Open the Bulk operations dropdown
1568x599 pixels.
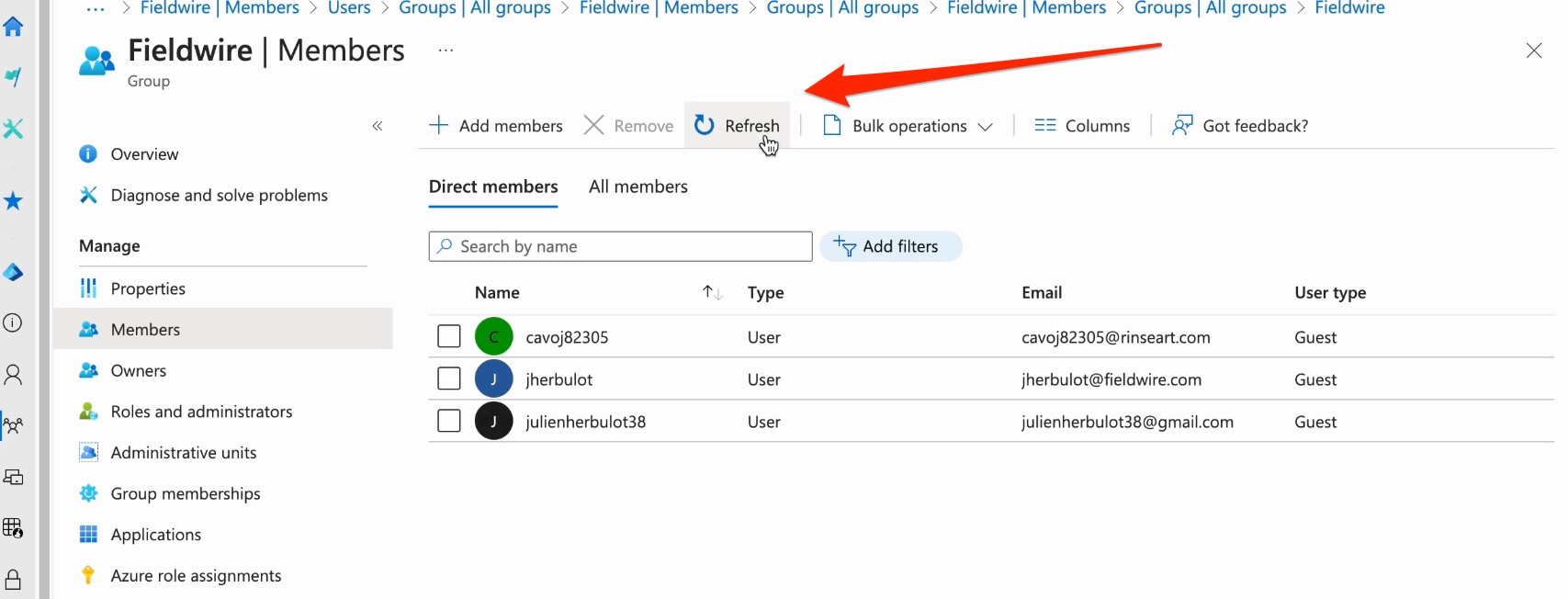[908, 126]
